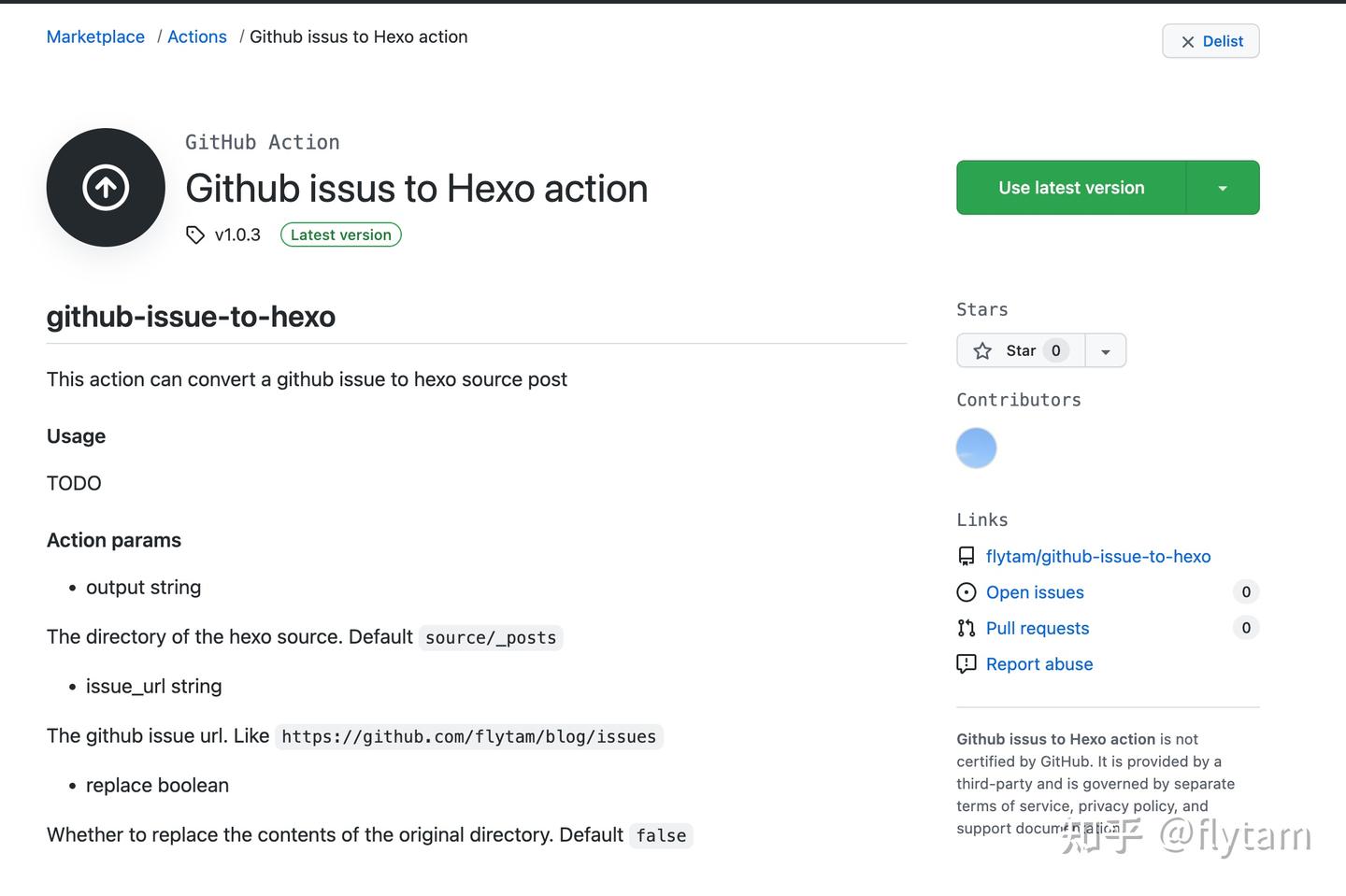Click the Report abuse link

point(1039,664)
